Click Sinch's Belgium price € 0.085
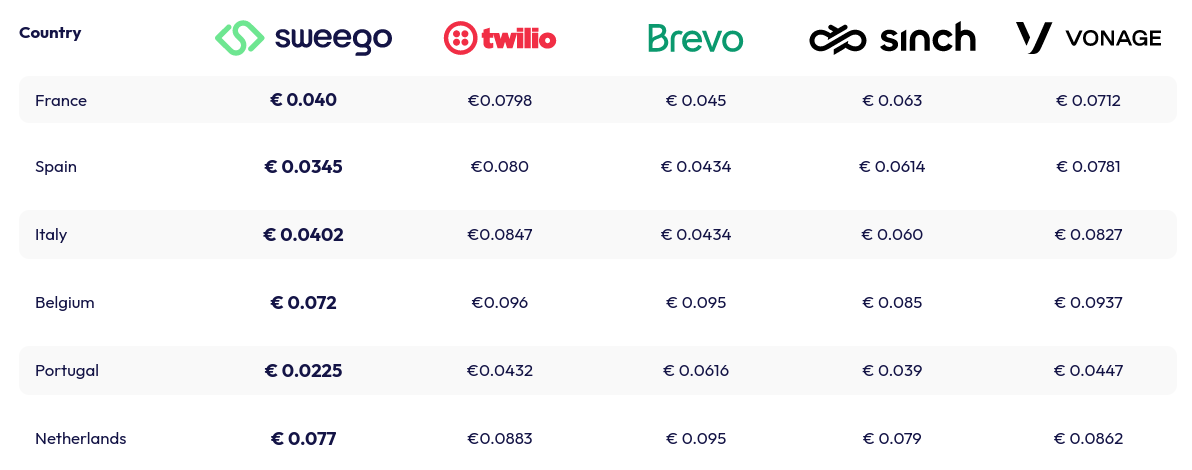The width and height of the screenshot is (1192, 470). tap(892, 303)
